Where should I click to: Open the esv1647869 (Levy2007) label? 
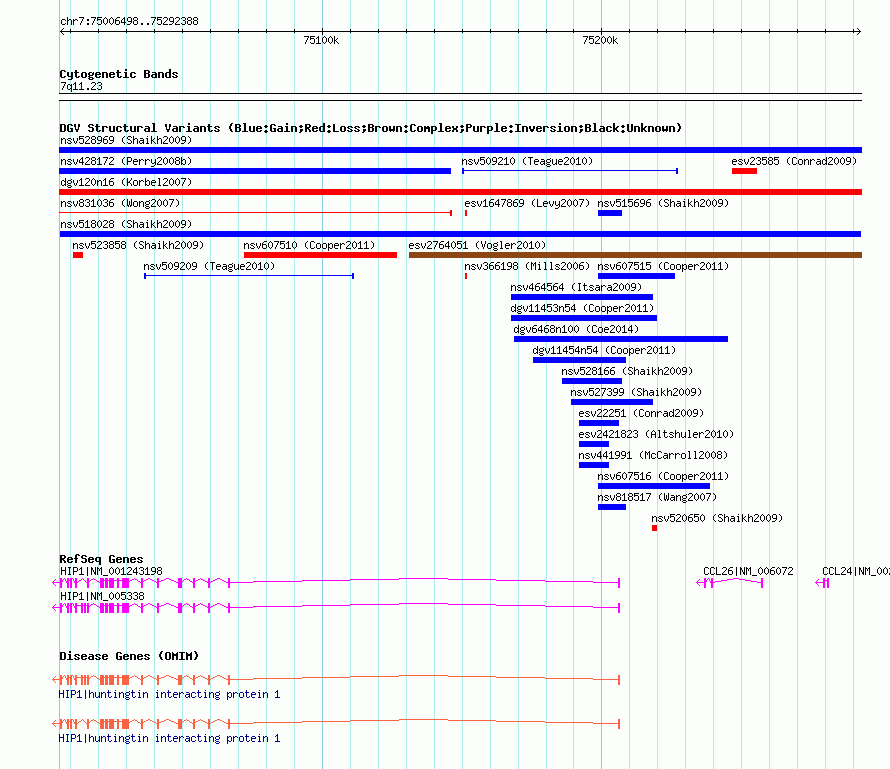click(x=527, y=203)
